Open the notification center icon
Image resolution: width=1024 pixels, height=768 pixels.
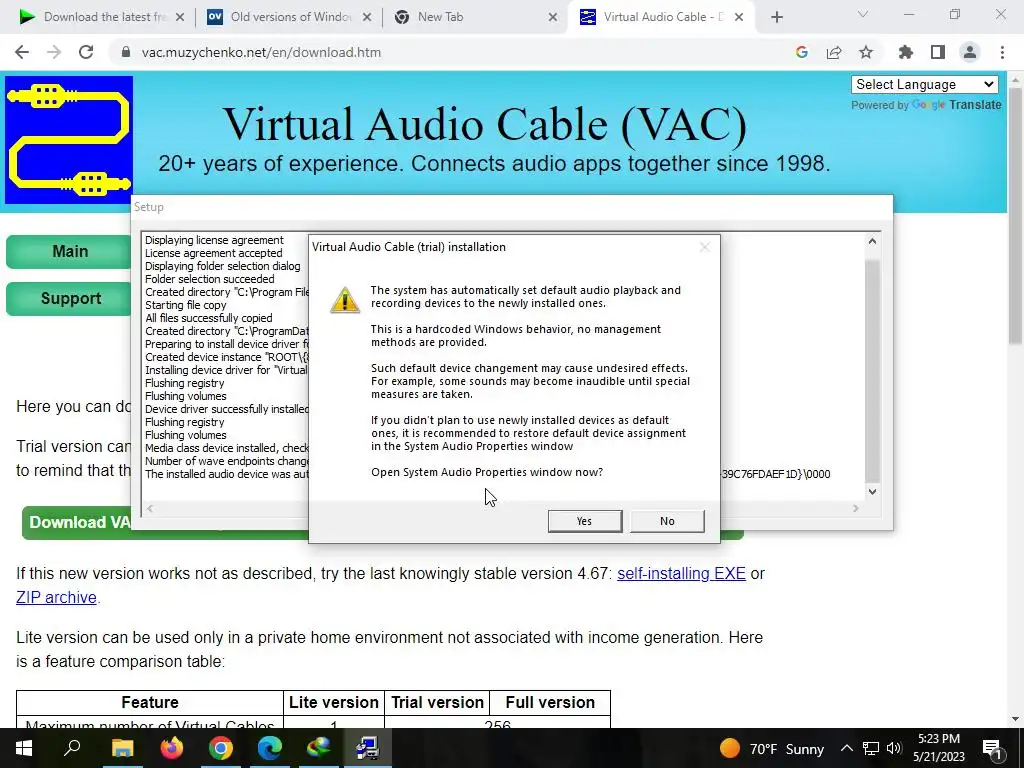point(992,748)
